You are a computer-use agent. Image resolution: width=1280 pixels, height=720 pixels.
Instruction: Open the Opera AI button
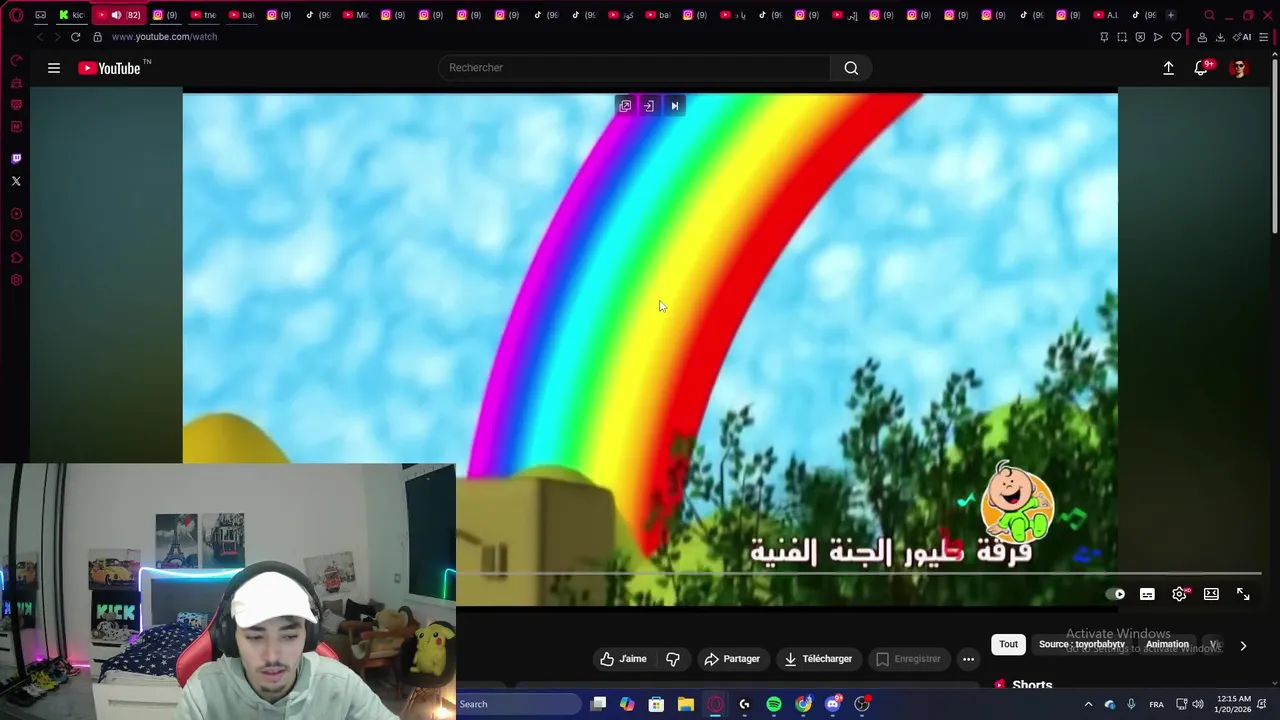[1244, 37]
